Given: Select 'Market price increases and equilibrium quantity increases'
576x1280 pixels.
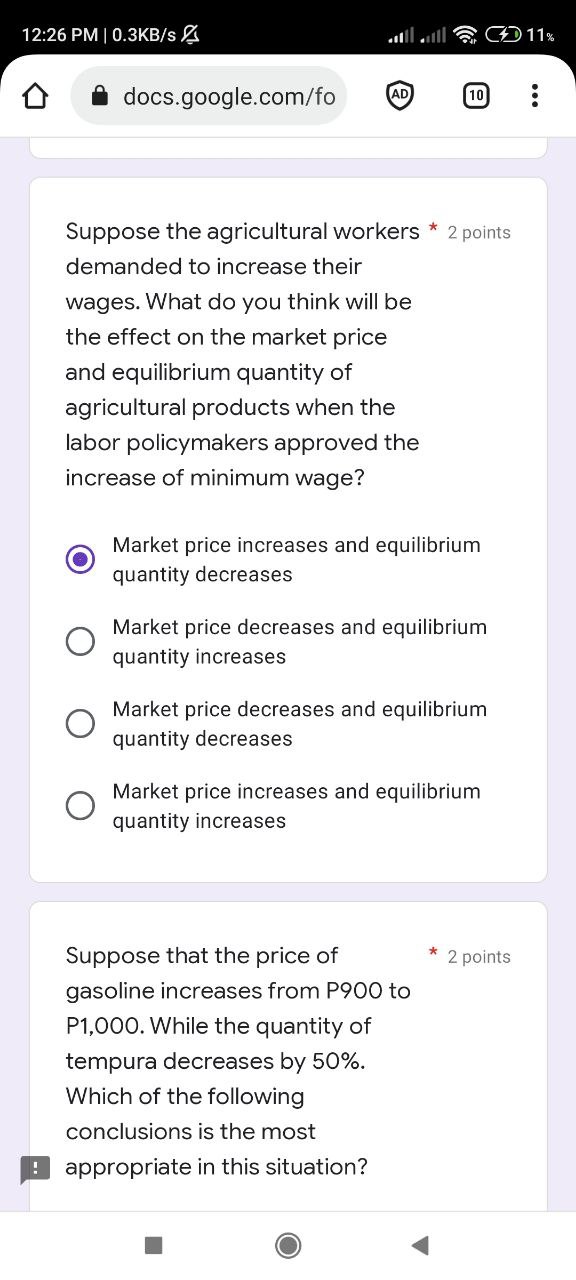Looking at the screenshot, I should (80, 805).
